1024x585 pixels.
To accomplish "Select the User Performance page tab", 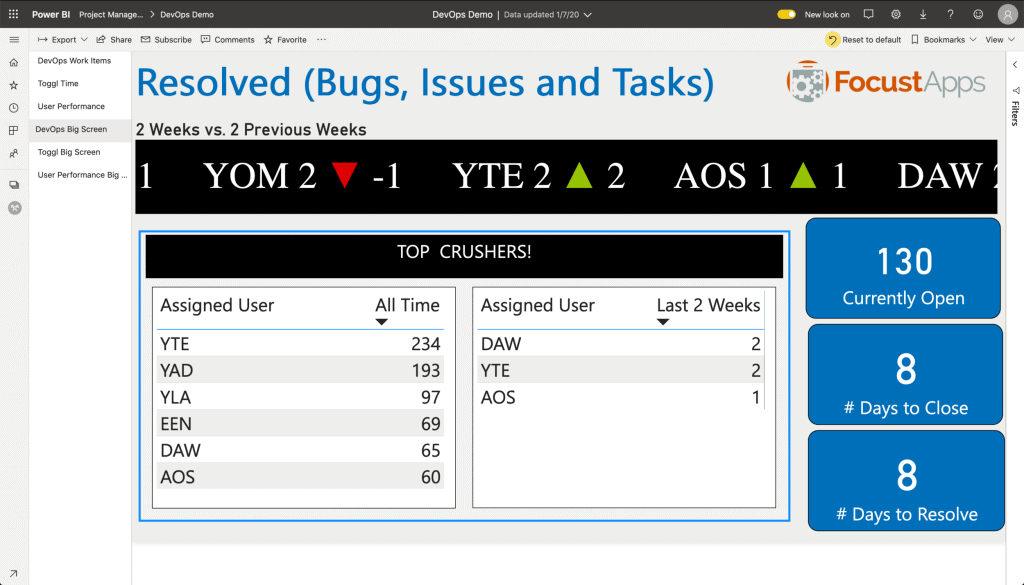I will point(71,107).
